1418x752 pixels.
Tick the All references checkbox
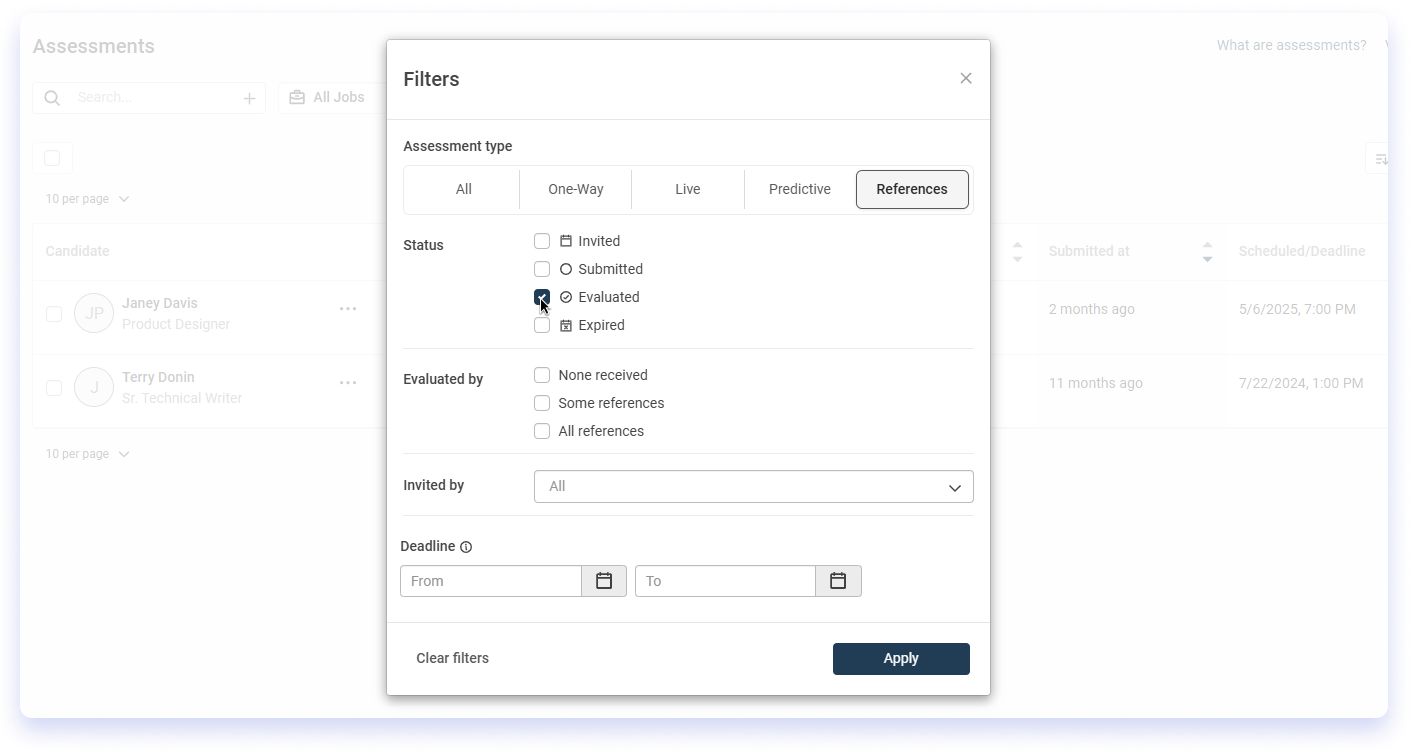tap(542, 431)
